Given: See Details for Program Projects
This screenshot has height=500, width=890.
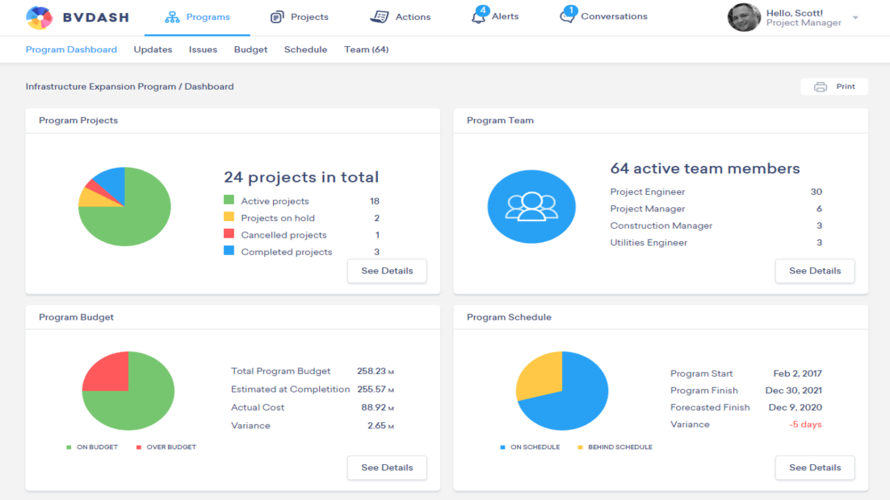Looking at the screenshot, I should click(x=387, y=271).
